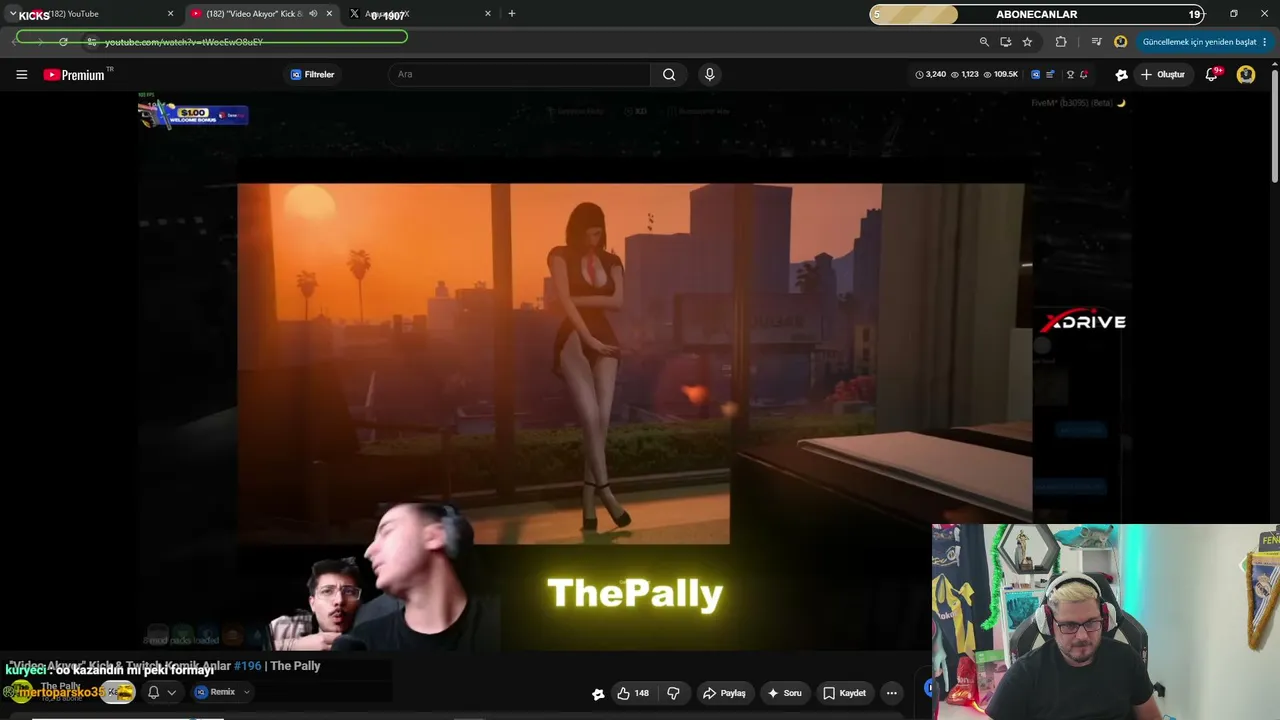Close the X browser tab
This screenshot has height=720, width=1280.
(488, 14)
